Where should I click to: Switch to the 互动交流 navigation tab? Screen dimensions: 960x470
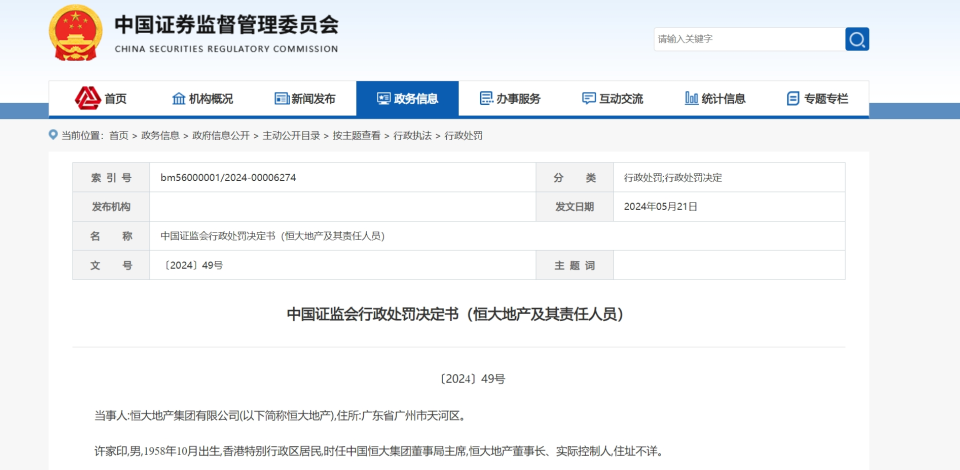point(612,99)
